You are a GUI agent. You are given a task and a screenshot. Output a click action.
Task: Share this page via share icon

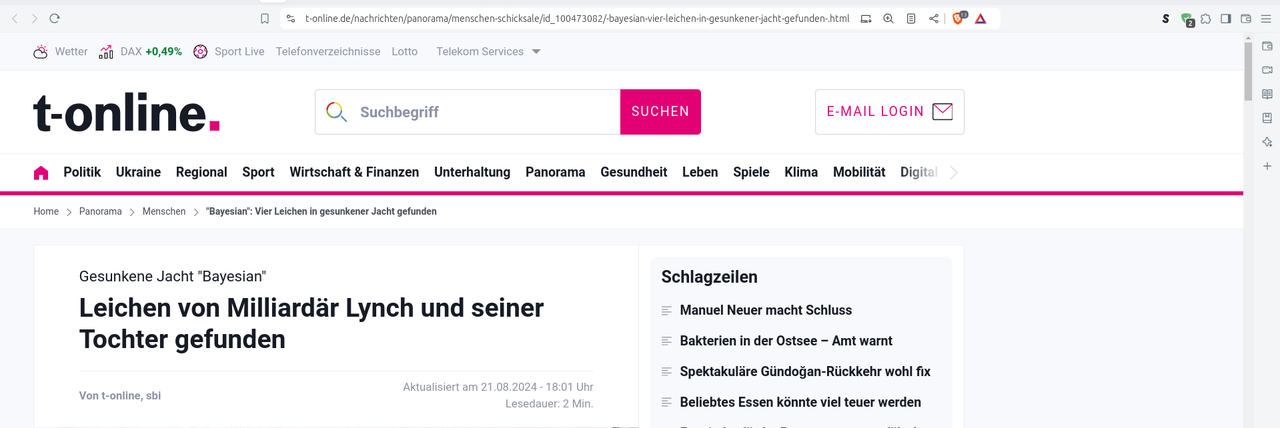tap(934, 18)
